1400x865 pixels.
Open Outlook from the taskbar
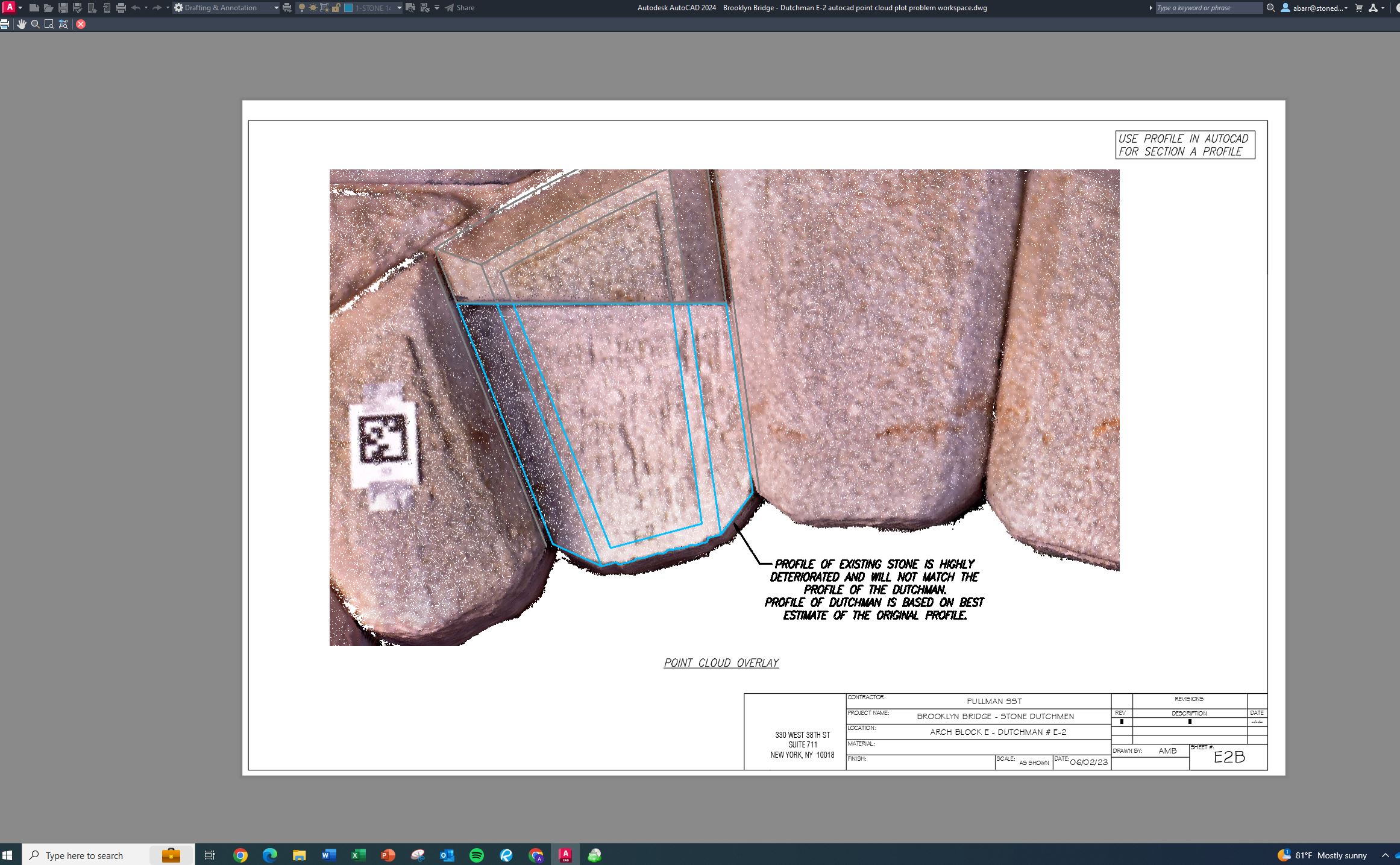click(447, 855)
